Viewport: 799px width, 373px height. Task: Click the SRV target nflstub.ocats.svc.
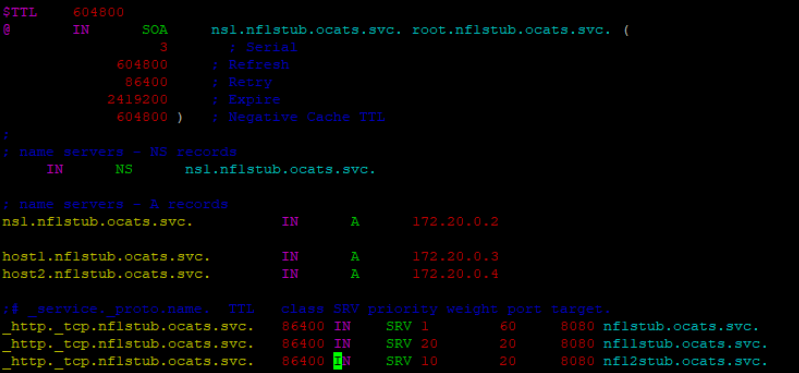point(681,327)
